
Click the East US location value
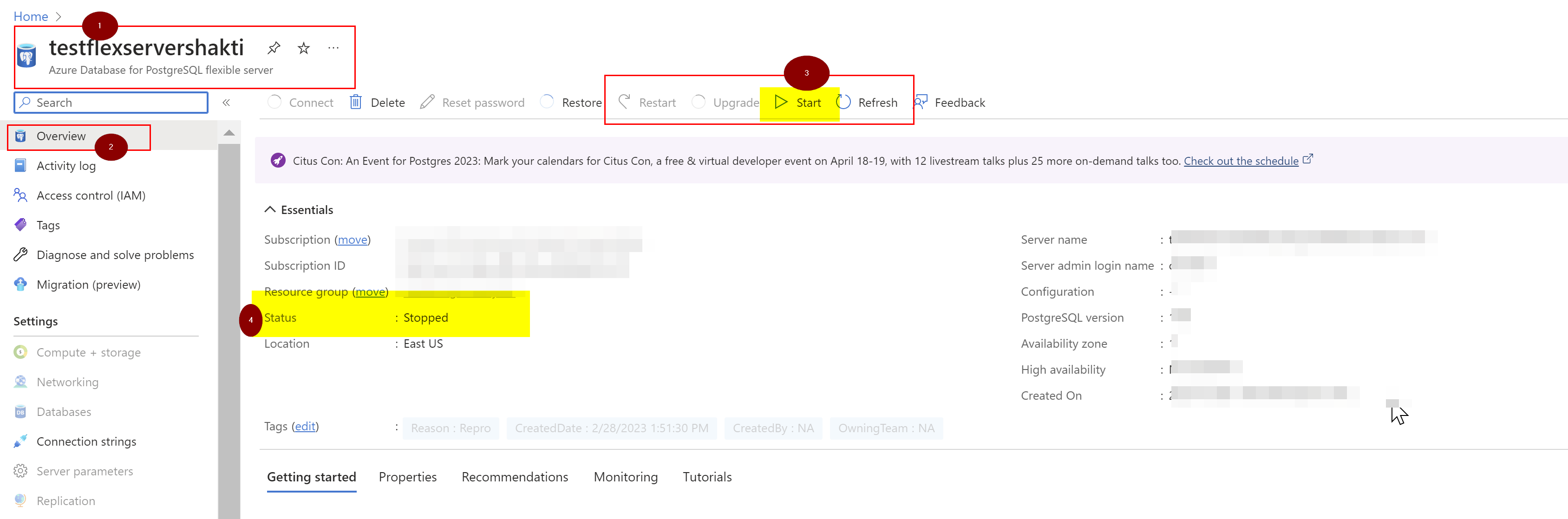point(423,344)
